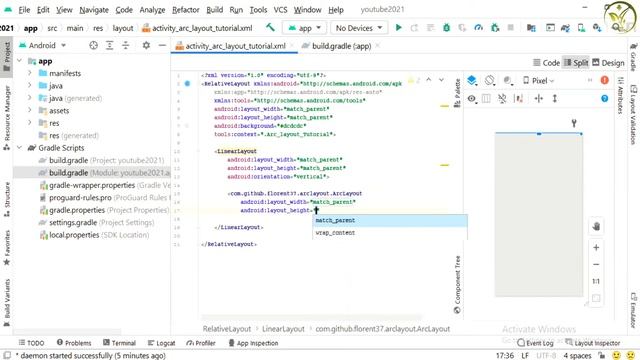640x360 pixels.
Task: Open the Logcat tool window
Action: [161, 343]
